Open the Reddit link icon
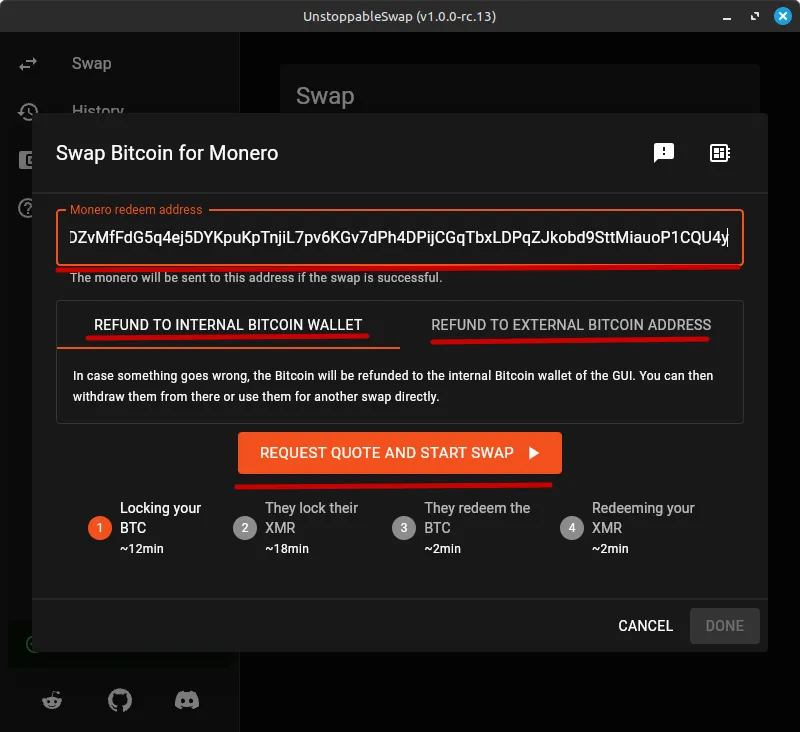The height and width of the screenshot is (732, 800). tap(52, 700)
